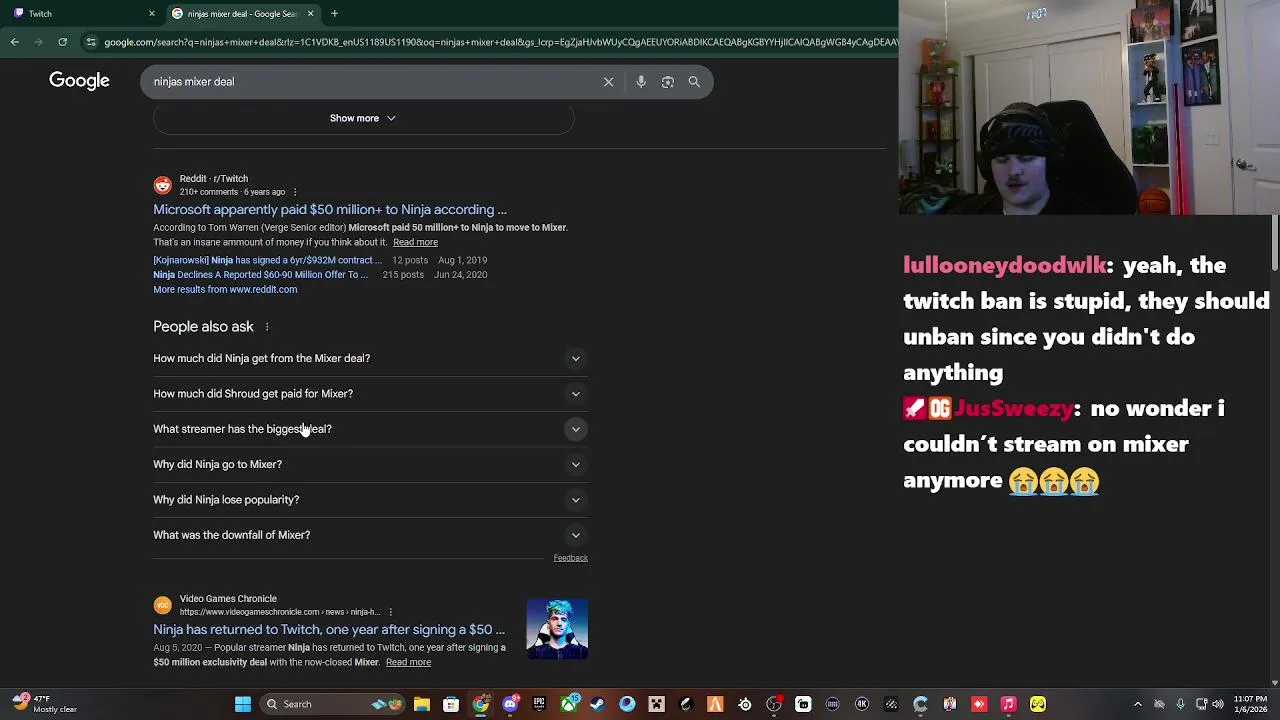The image size is (1280, 720).
Task: Click the Ninja thumbnail image for VGC article
Action: 557,629
